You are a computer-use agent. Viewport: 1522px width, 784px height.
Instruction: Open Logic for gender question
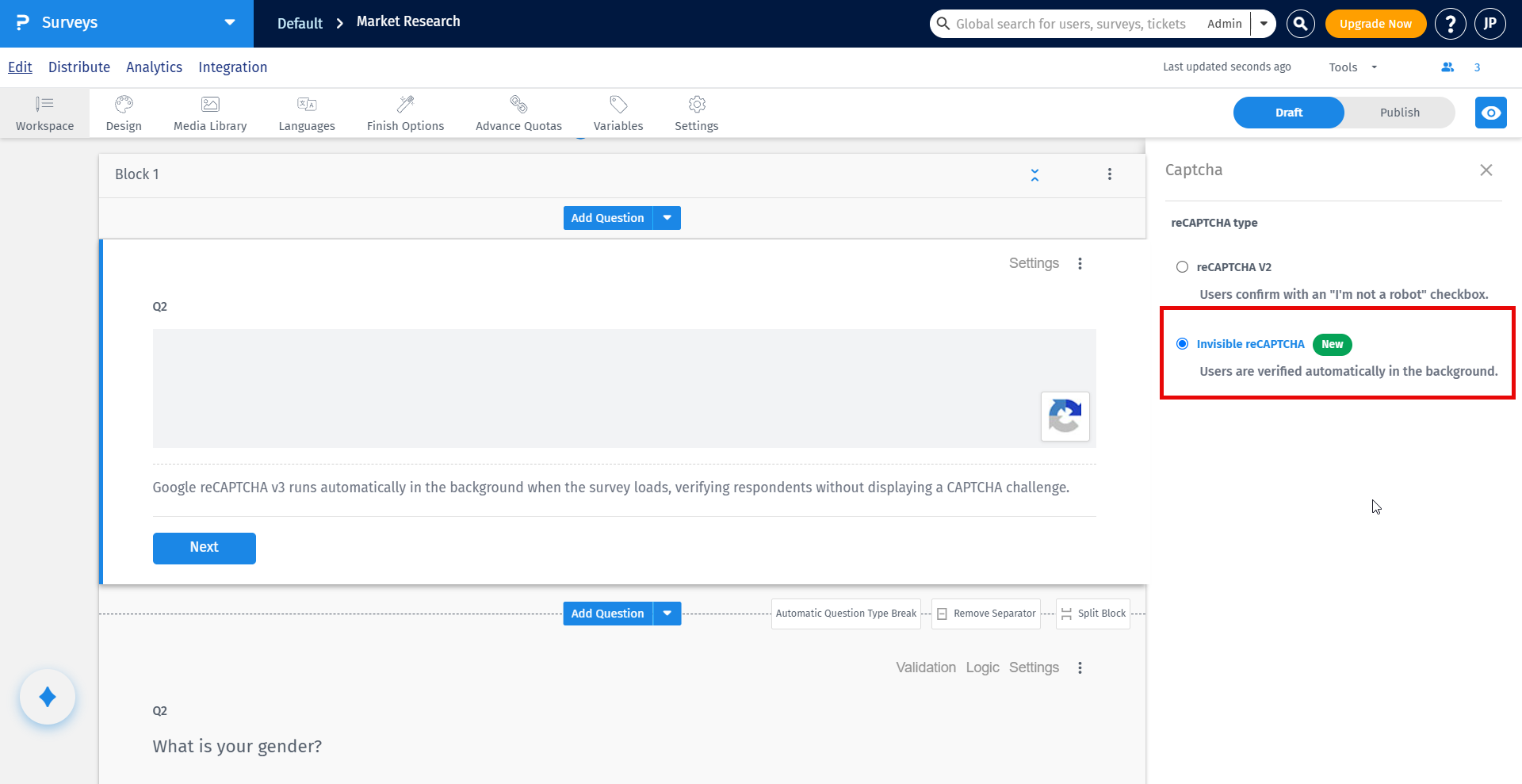click(x=982, y=667)
